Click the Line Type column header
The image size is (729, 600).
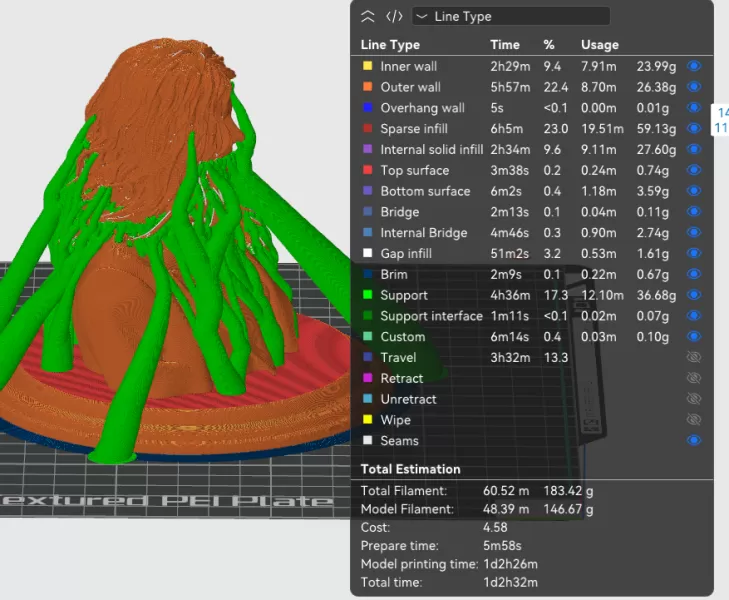[x=390, y=45]
